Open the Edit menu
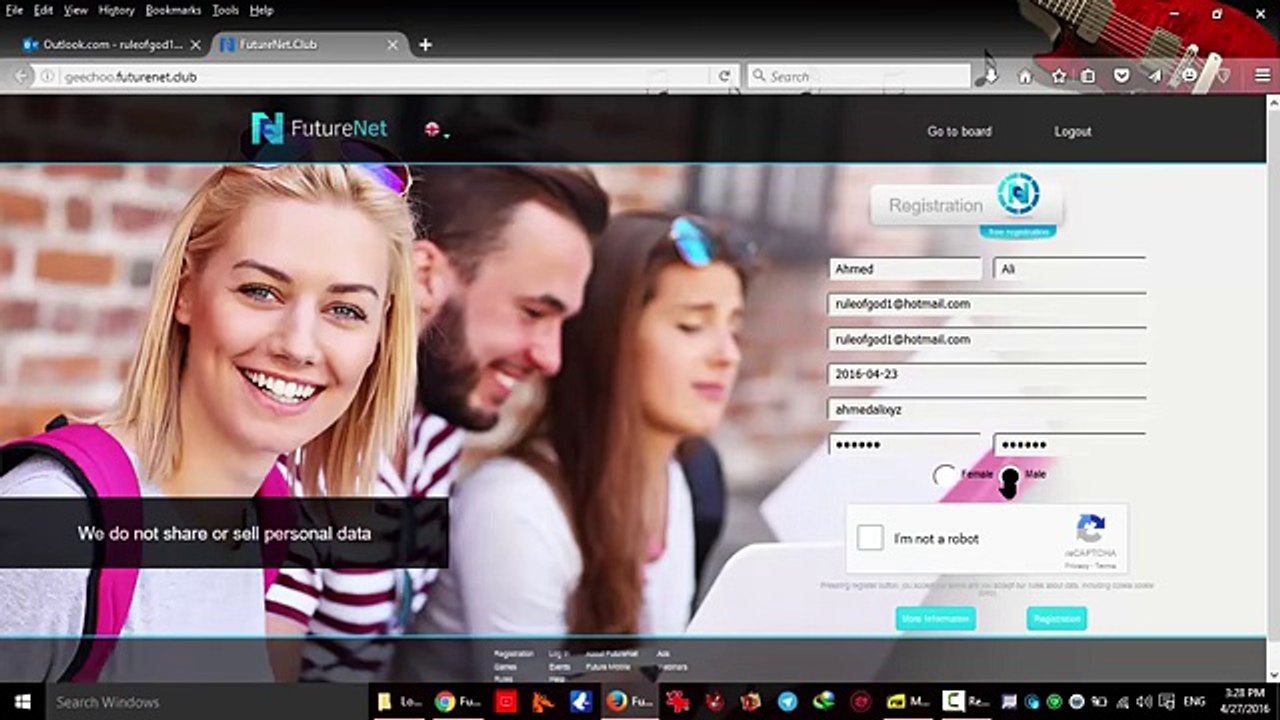 coord(43,10)
